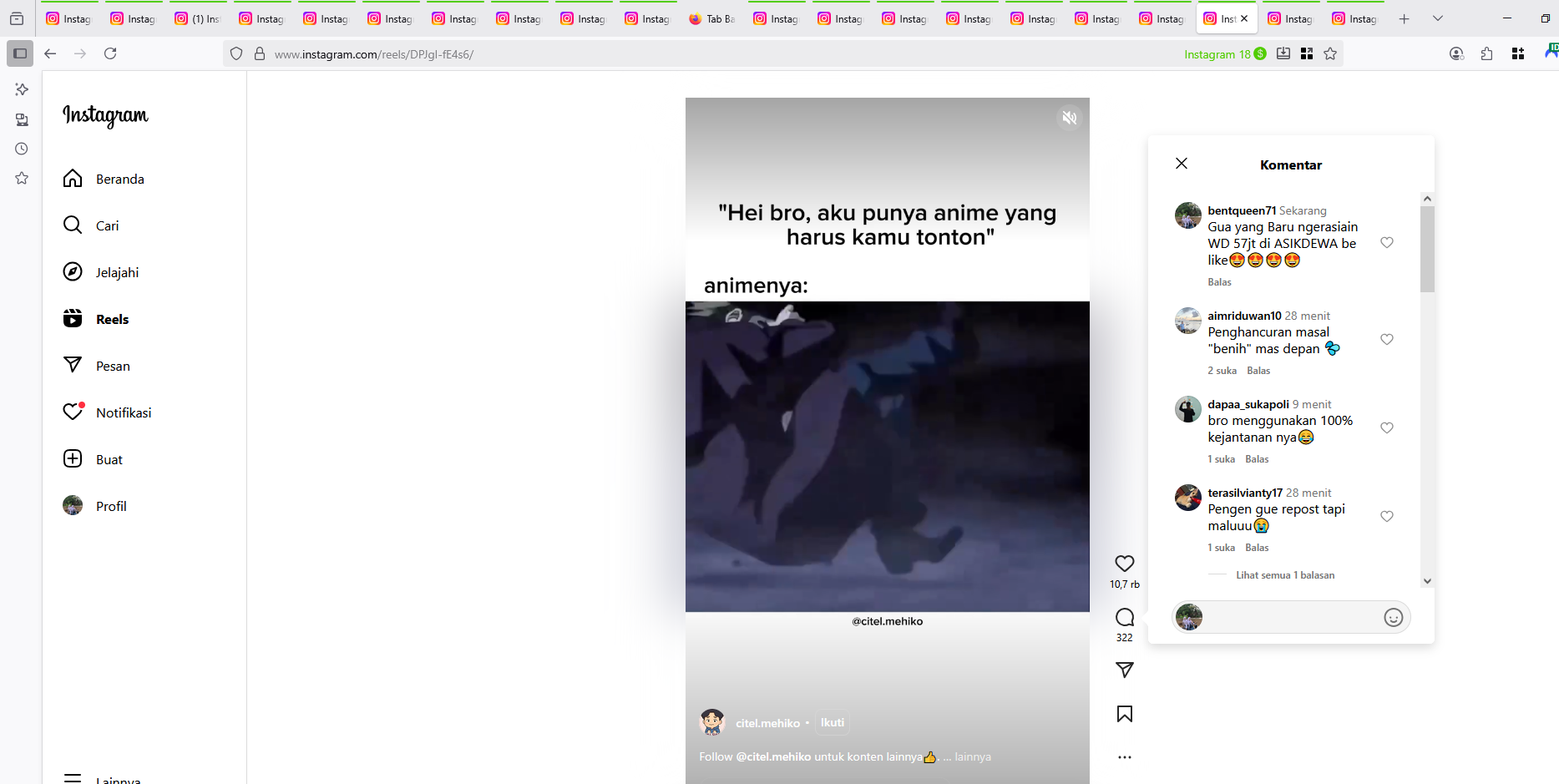The width and height of the screenshot is (1559, 784).
Task: Click the add comment input field
Action: [1291, 617]
